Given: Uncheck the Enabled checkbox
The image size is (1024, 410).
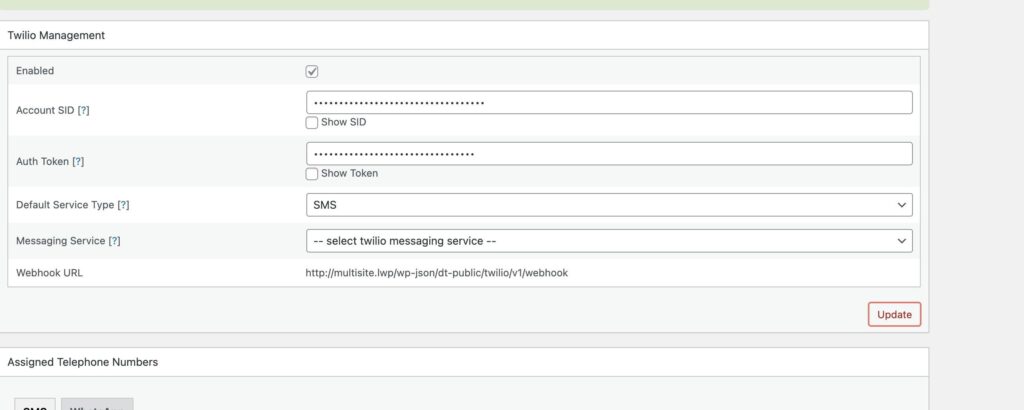Looking at the screenshot, I should click(x=312, y=72).
